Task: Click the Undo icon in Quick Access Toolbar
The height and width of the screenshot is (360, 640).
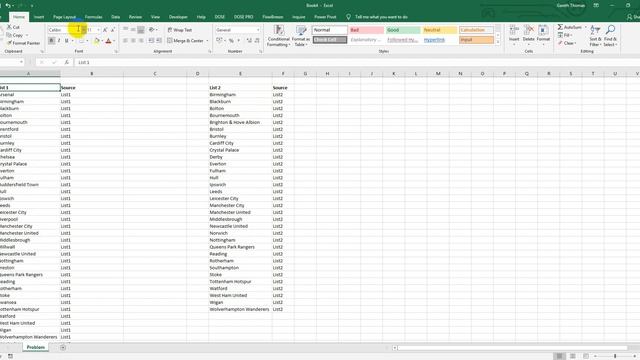Action: click(8, 6)
